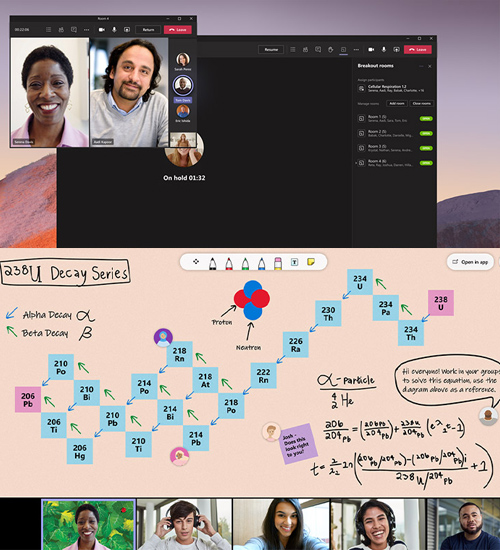Screen dimensions: 500x550
Task: Select Room 4 icon in breakout list
Action: point(361,163)
